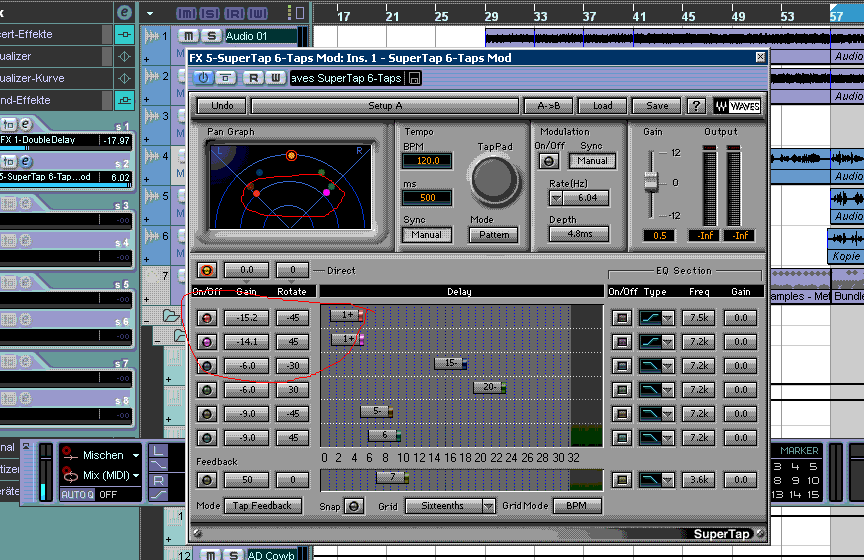Toggle the Direct signal on/off button

coord(207,271)
